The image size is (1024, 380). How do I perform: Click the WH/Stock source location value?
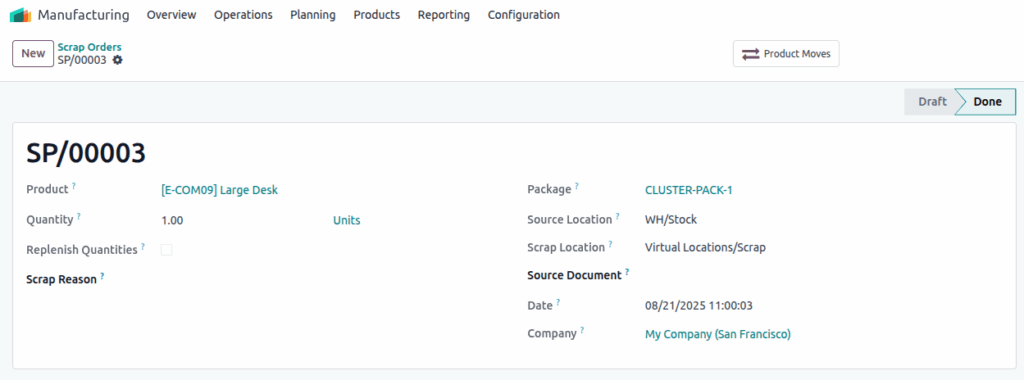pyautogui.click(x=671, y=219)
